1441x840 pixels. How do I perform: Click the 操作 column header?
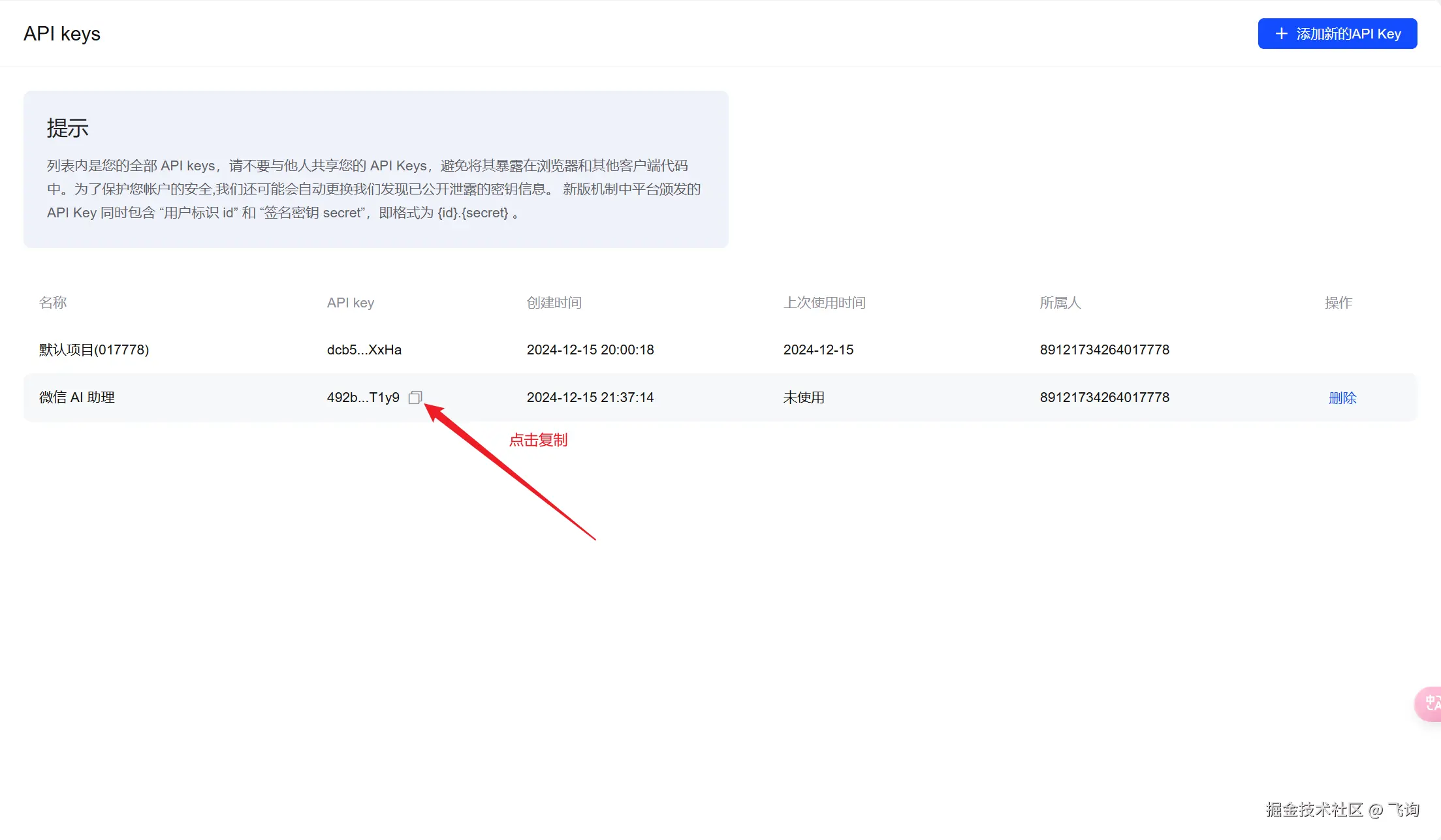pos(1338,303)
